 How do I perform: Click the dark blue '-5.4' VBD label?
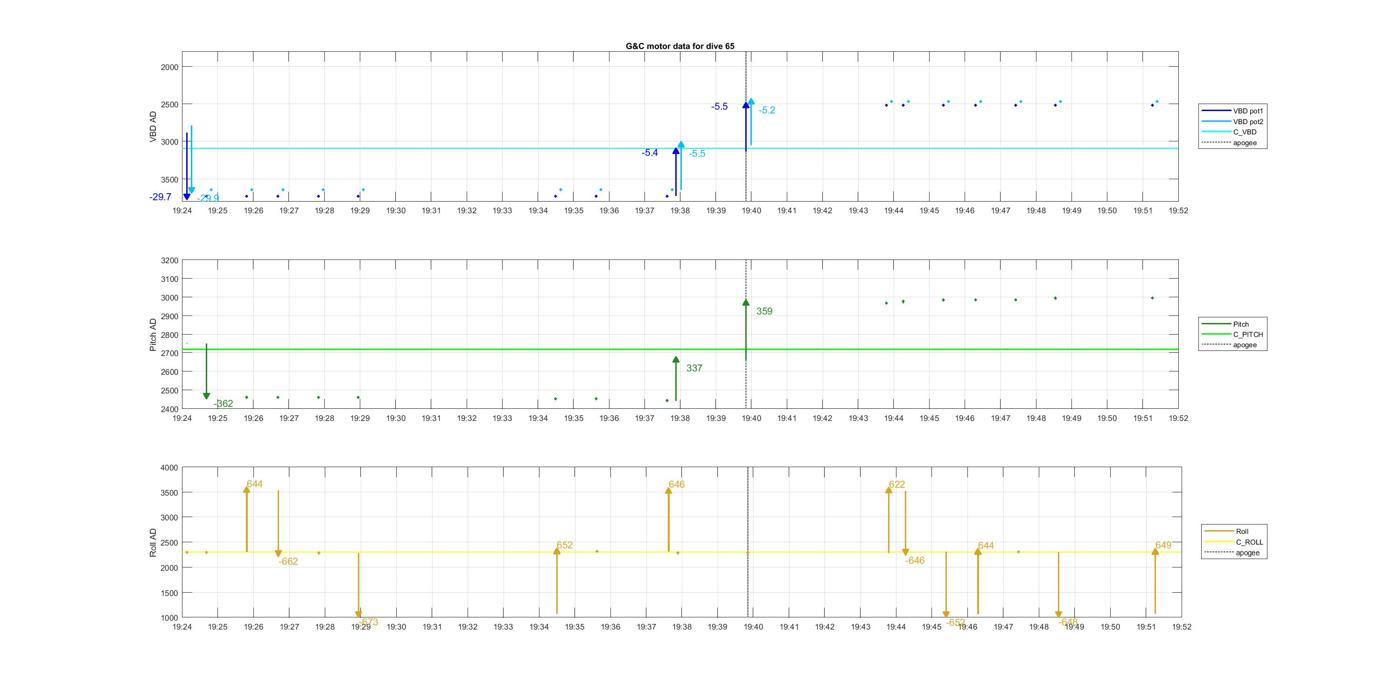650,153
